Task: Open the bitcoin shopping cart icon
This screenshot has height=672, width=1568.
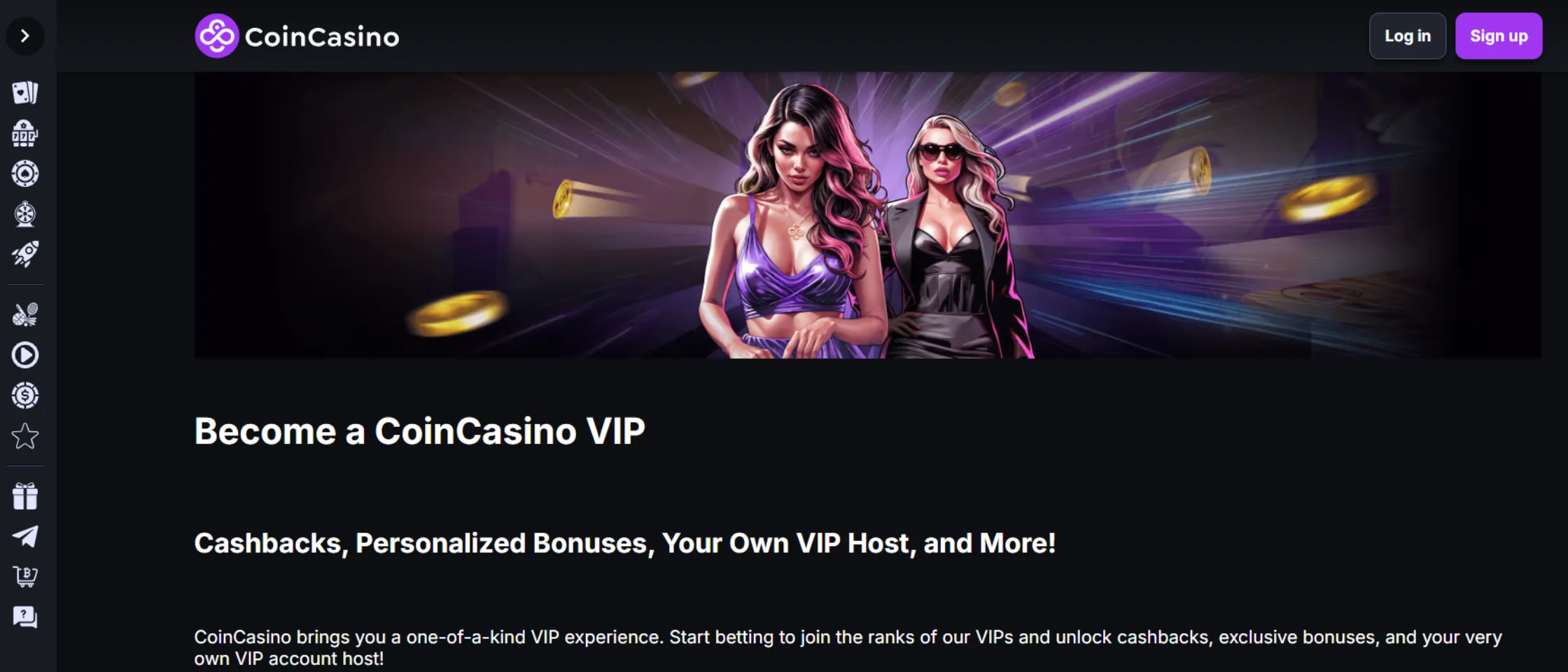Action: tap(25, 577)
